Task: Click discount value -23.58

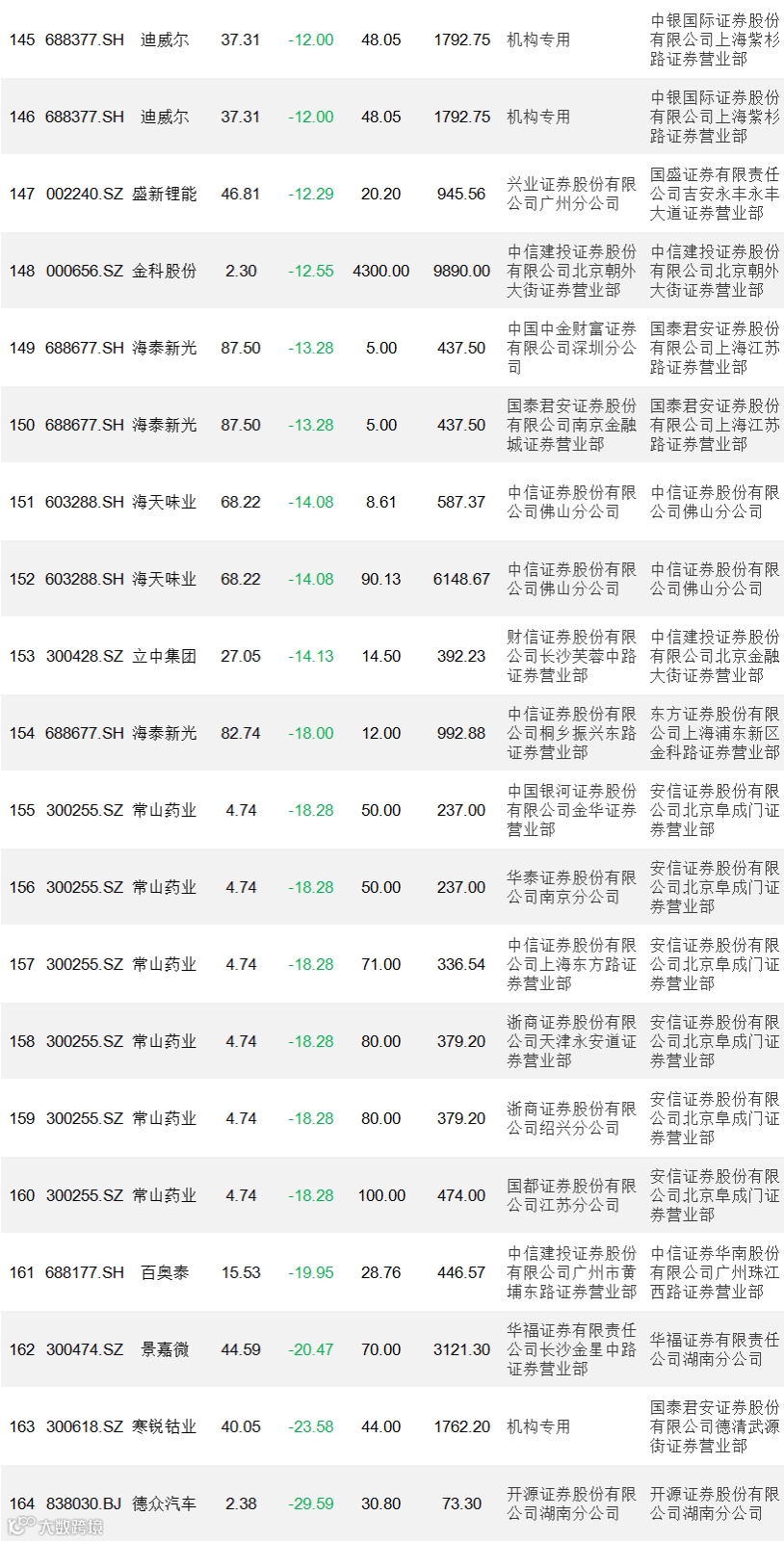Action: click(311, 1426)
